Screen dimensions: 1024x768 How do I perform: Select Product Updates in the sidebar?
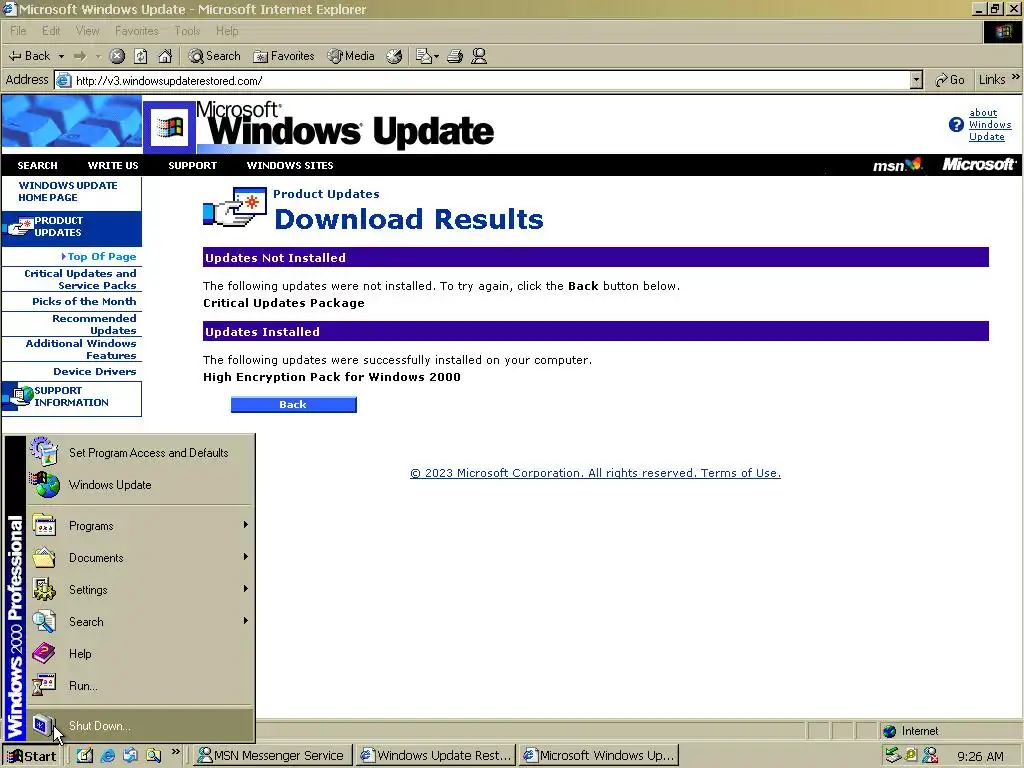pyautogui.click(x=71, y=227)
